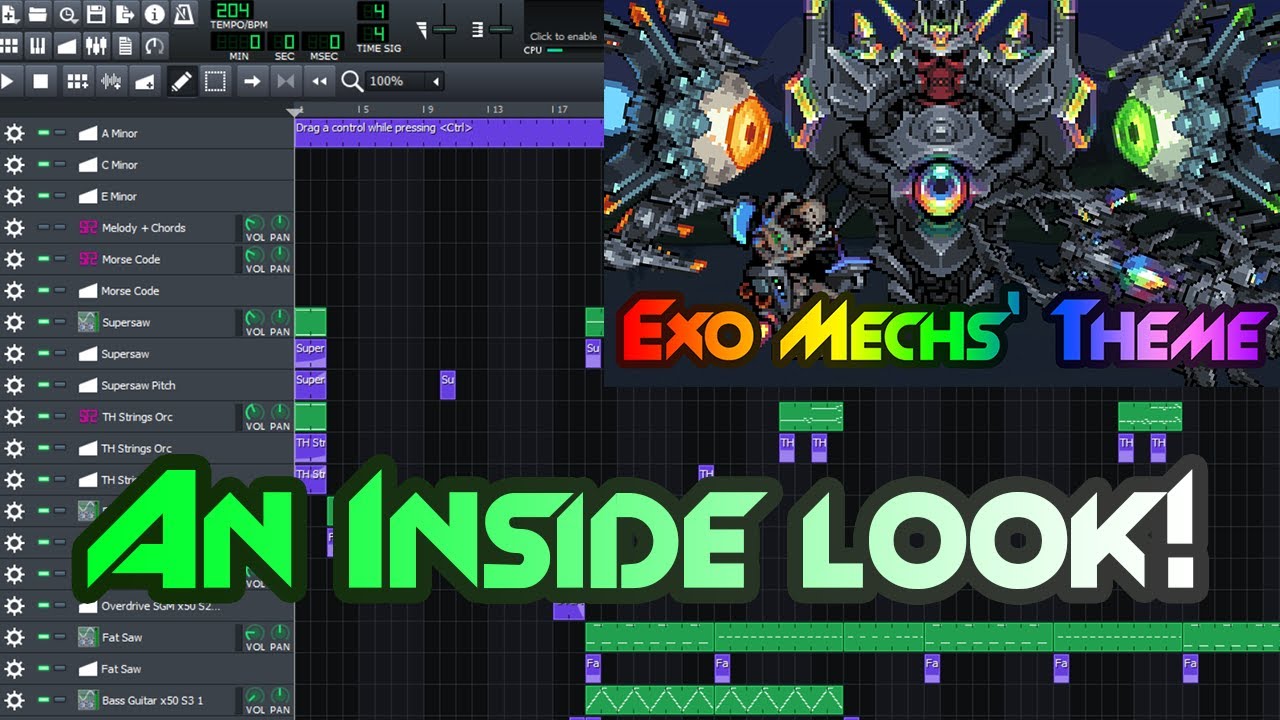Click the tempo BPM field showing 204
The image size is (1280, 720).
(231, 11)
